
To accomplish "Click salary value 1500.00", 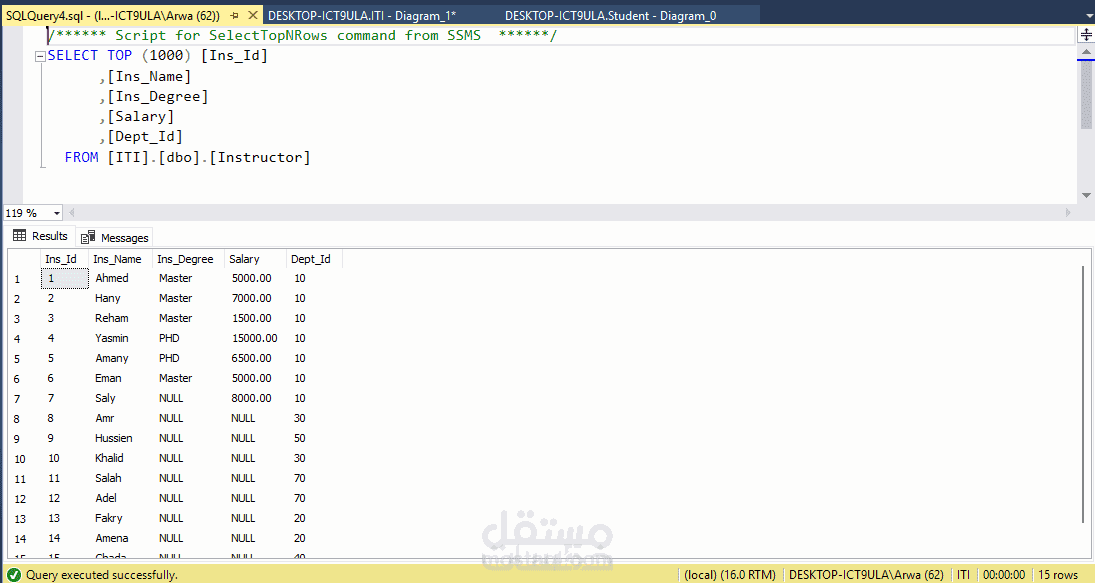I will click(x=251, y=318).
